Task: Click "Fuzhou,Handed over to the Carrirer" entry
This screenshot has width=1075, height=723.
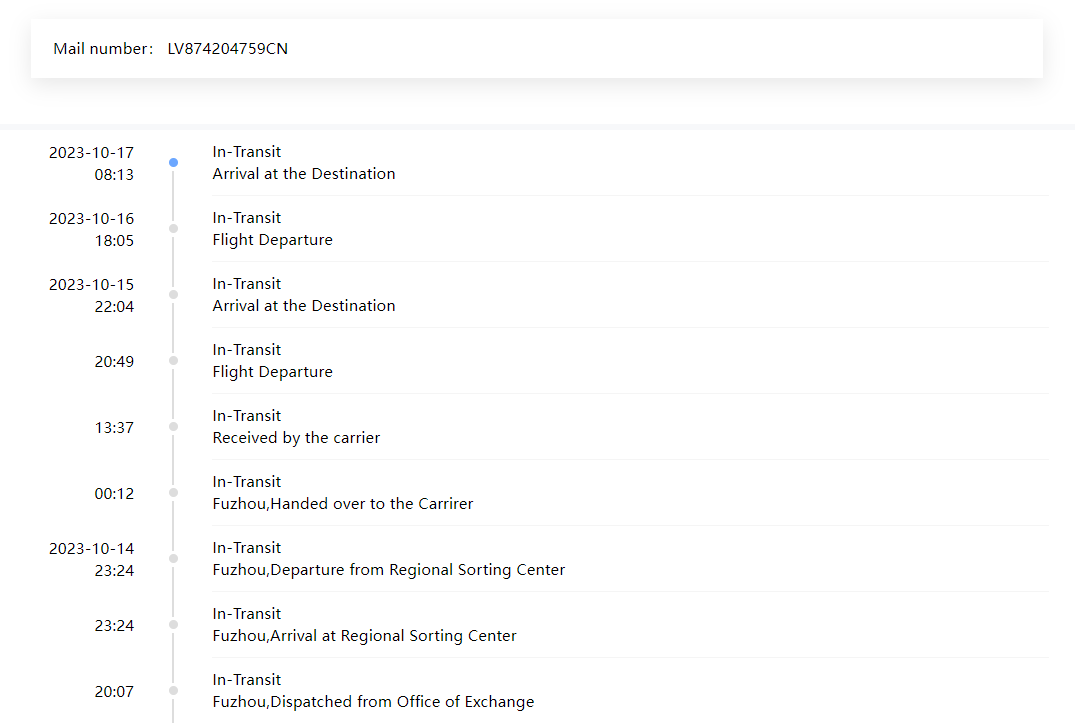Action: pyautogui.click(x=342, y=504)
